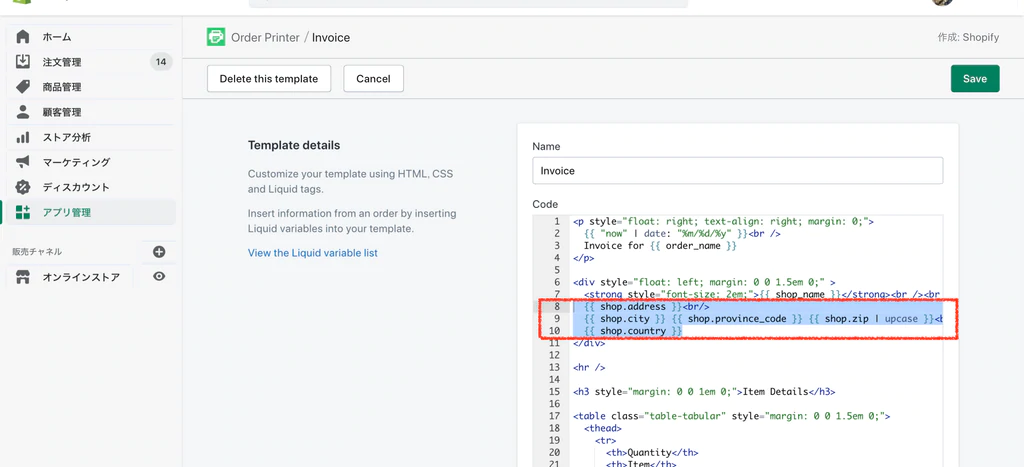1024x467 pixels.
Task: Click the Discounts badge icon
Action: [x=23, y=187]
